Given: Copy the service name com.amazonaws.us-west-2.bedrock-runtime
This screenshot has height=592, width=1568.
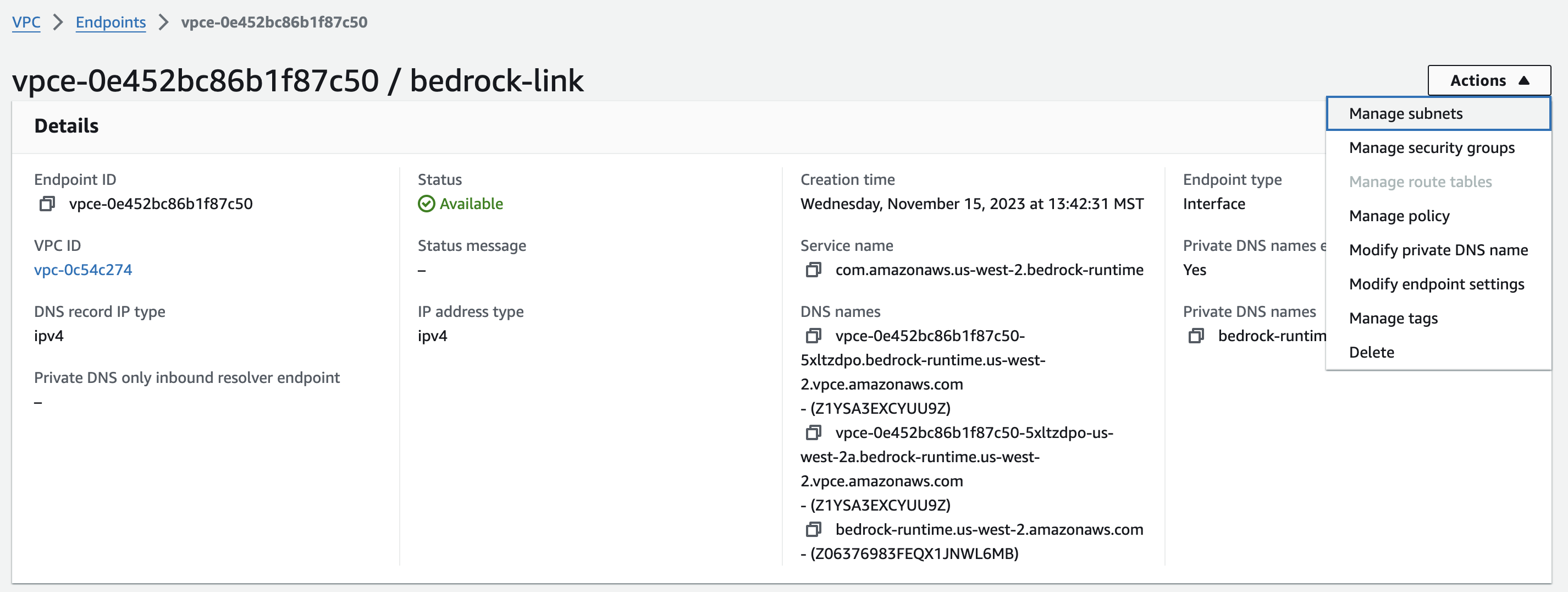Looking at the screenshot, I should click(813, 270).
